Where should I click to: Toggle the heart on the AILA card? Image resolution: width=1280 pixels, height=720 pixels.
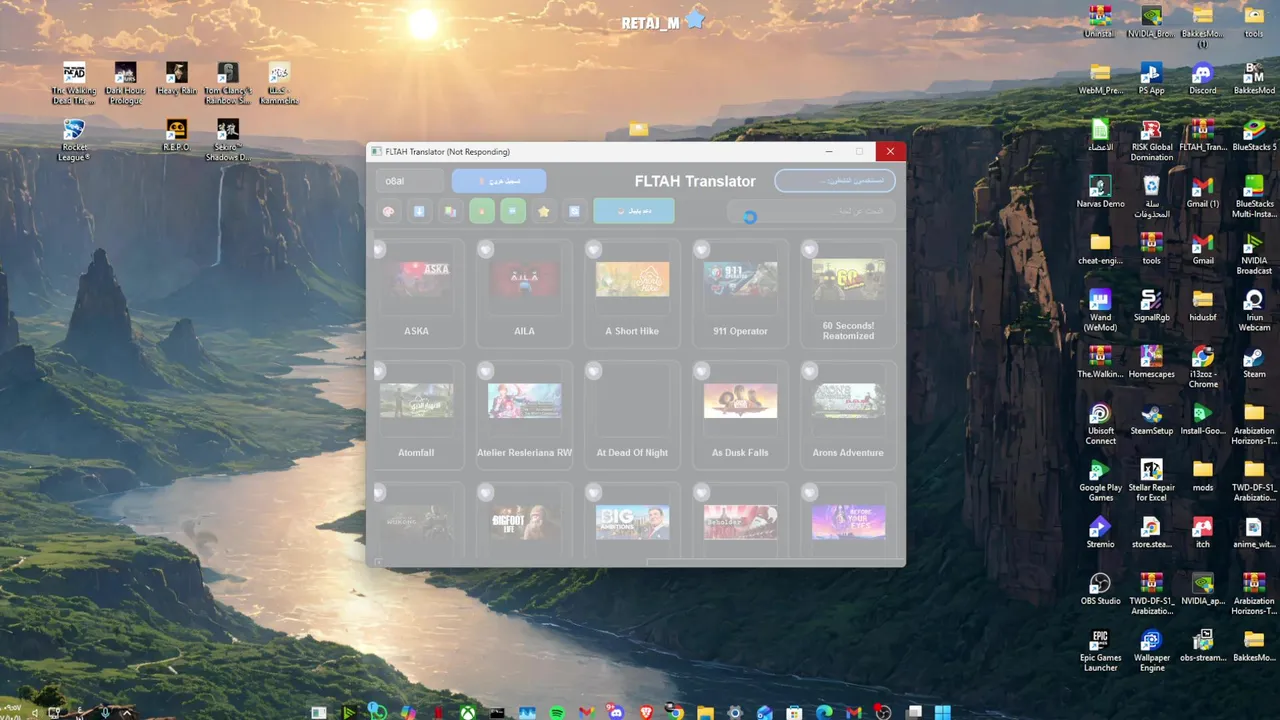[486, 249]
